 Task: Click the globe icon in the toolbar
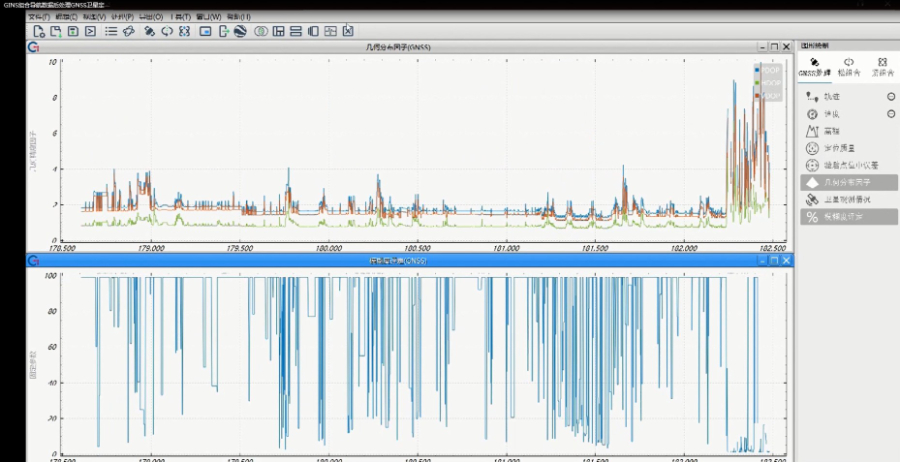pyautogui.click(x=240, y=31)
